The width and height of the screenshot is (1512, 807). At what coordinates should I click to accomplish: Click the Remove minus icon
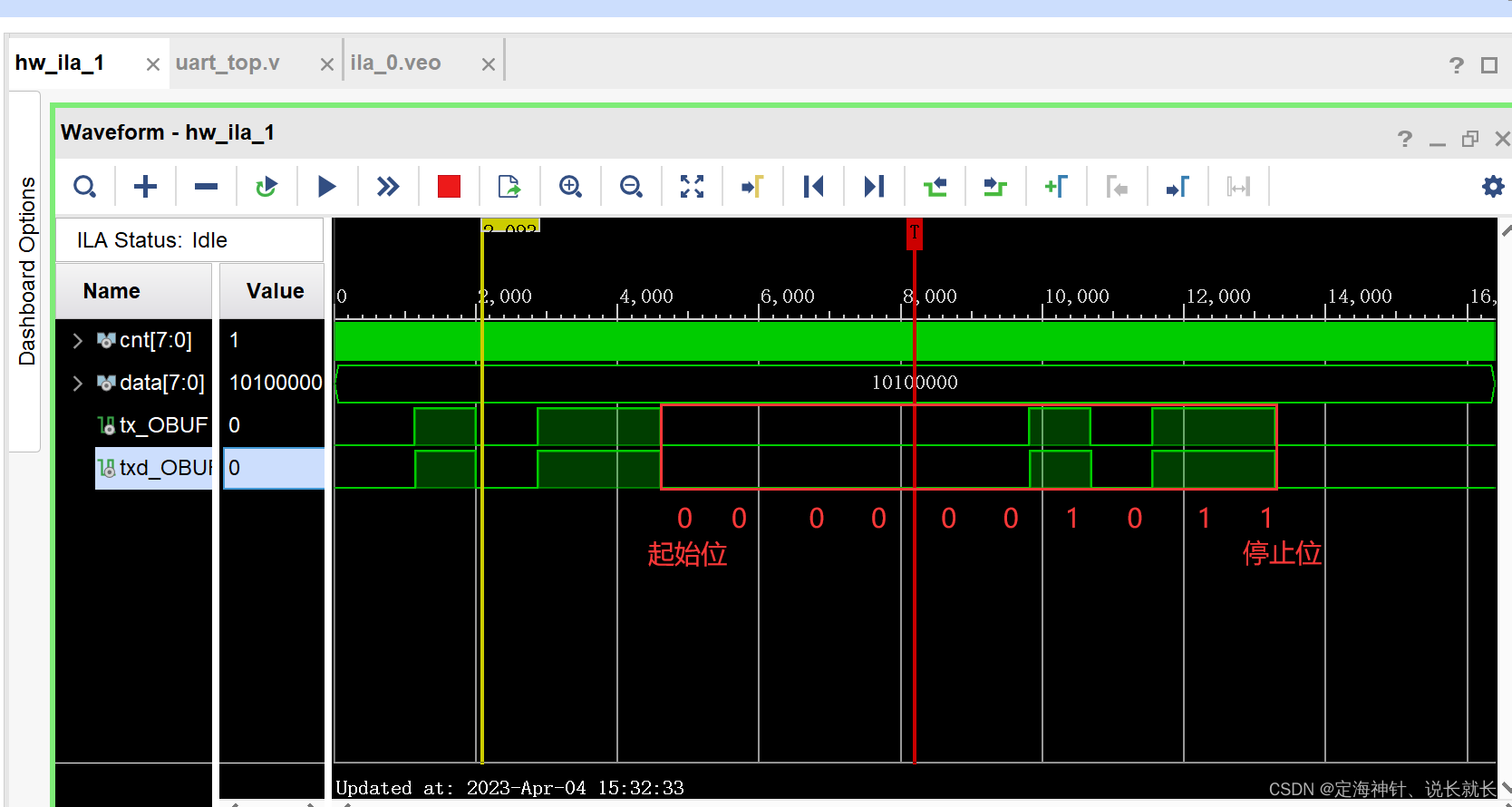206,187
